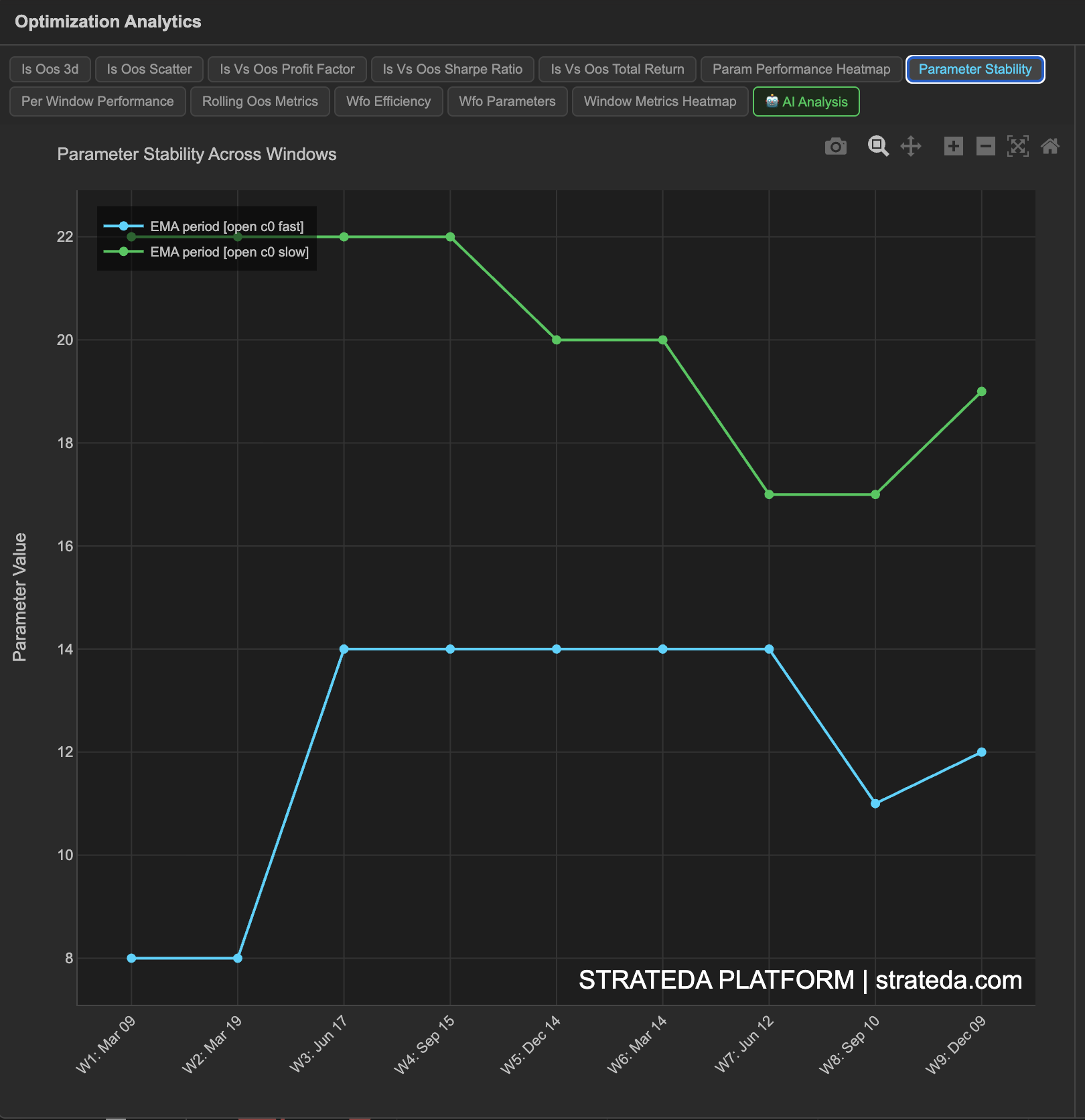Select the box zoom tool
Viewport: 1085px width, 1120px height.
tap(878, 146)
